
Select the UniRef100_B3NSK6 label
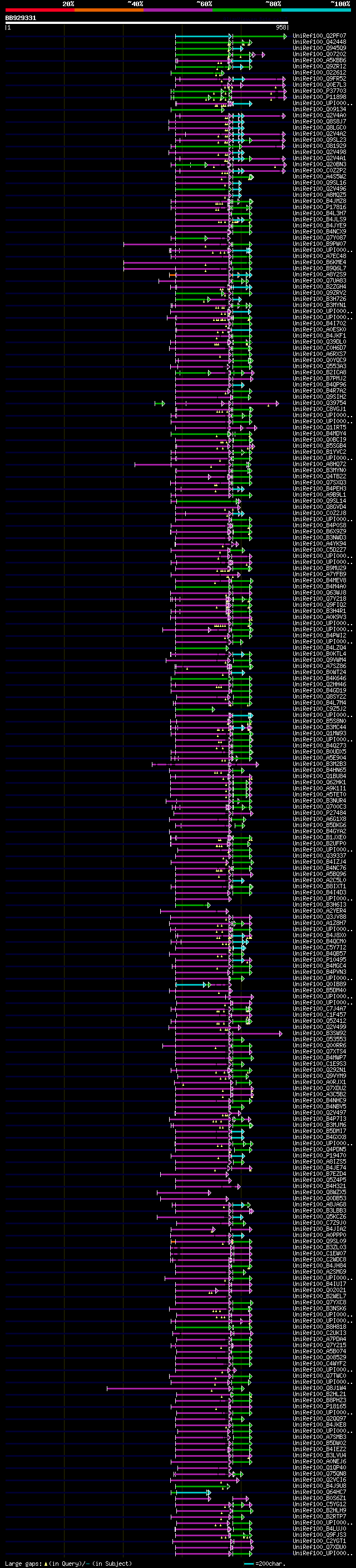pos(319,1308)
